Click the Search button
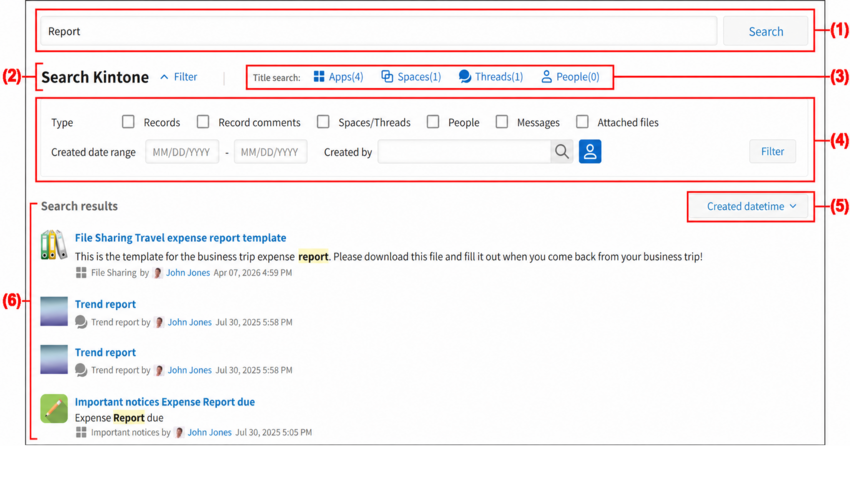 click(765, 31)
